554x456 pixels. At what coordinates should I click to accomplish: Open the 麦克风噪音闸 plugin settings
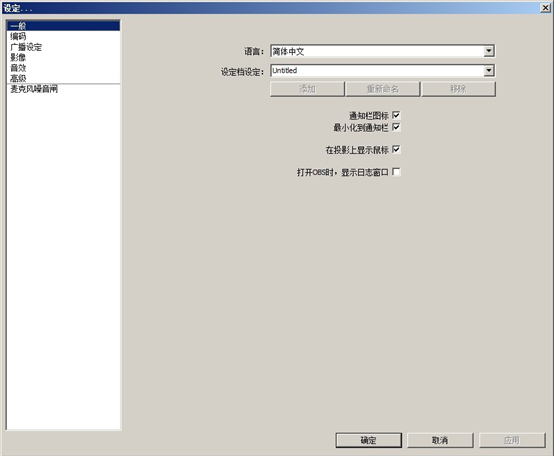63,89
